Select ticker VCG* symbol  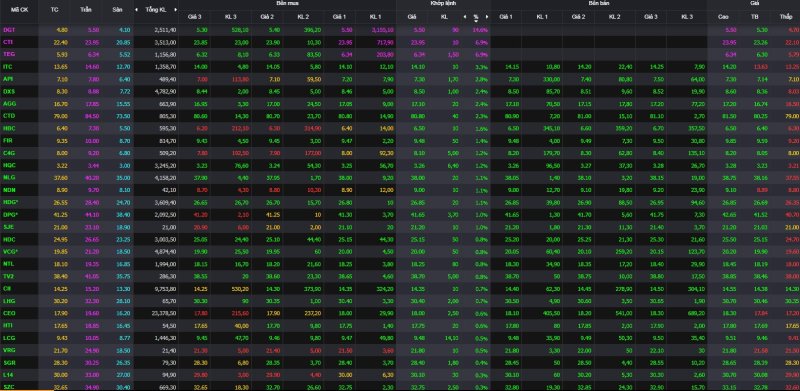tap(10, 251)
